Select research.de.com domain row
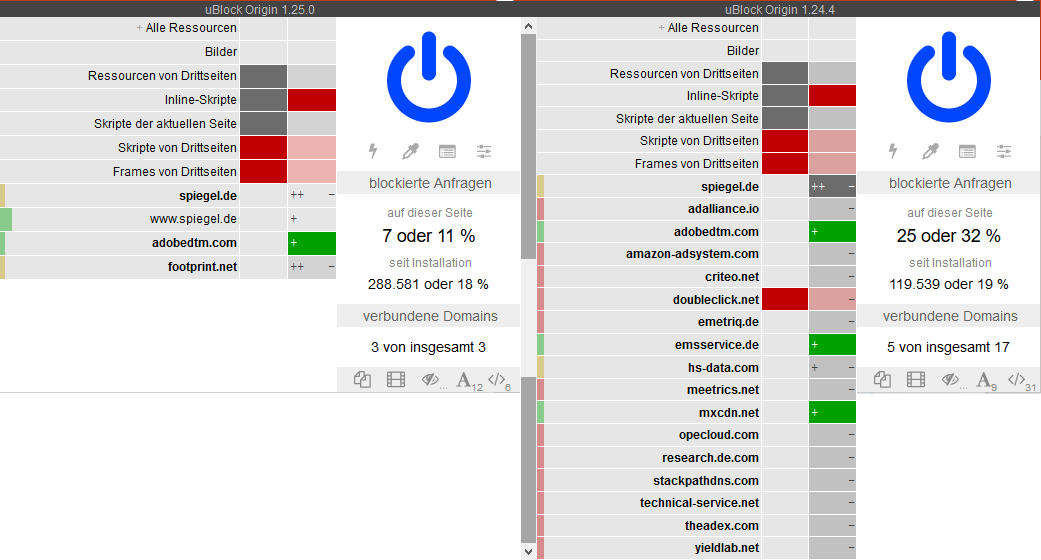1041x560 pixels. (649, 458)
